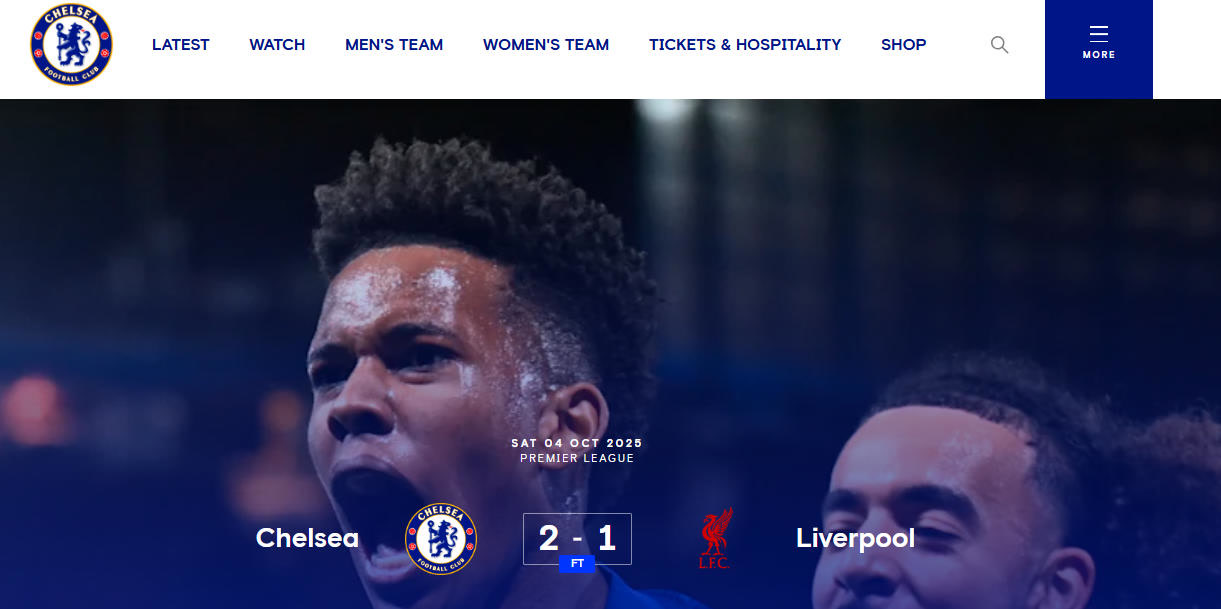Select WOMEN'S TEAM in the navigation

(x=546, y=44)
